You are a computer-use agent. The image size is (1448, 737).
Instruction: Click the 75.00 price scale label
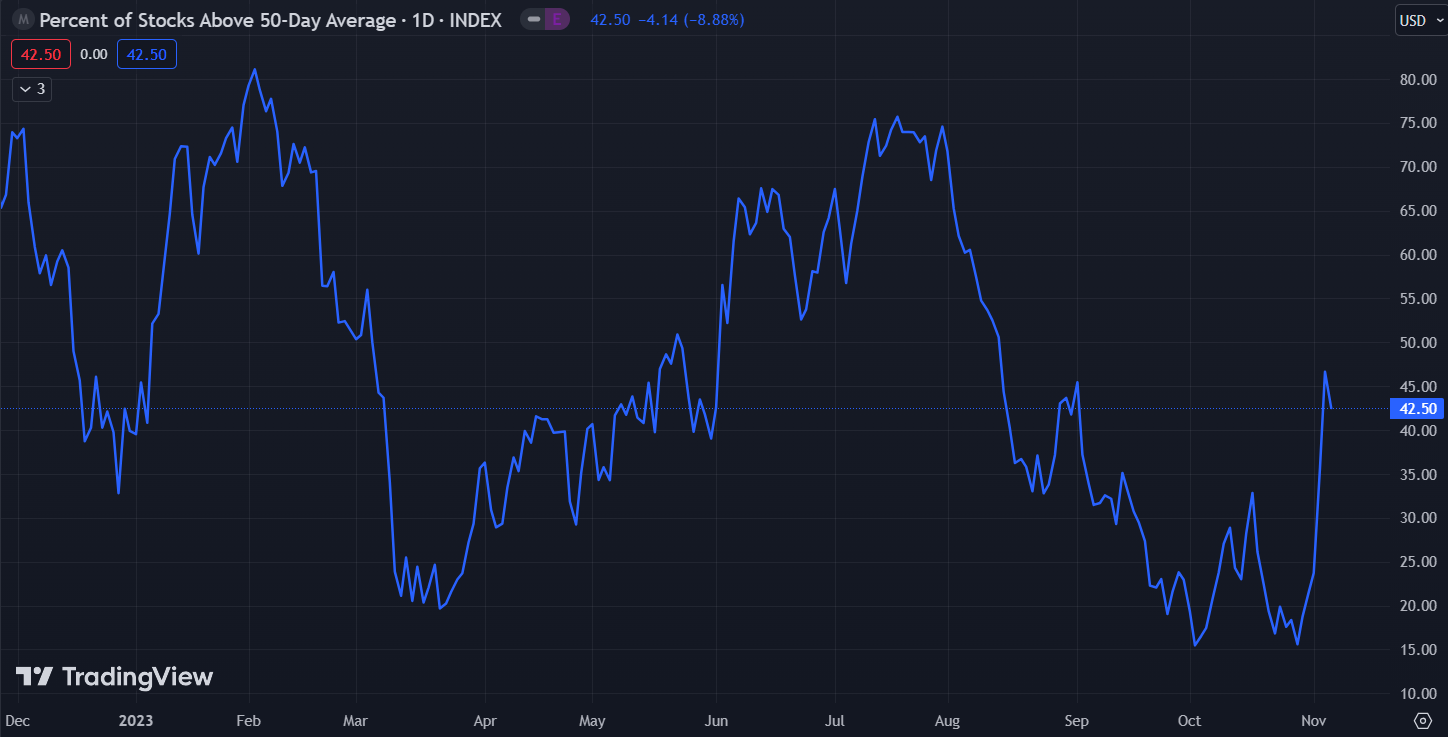(1417, 123)
